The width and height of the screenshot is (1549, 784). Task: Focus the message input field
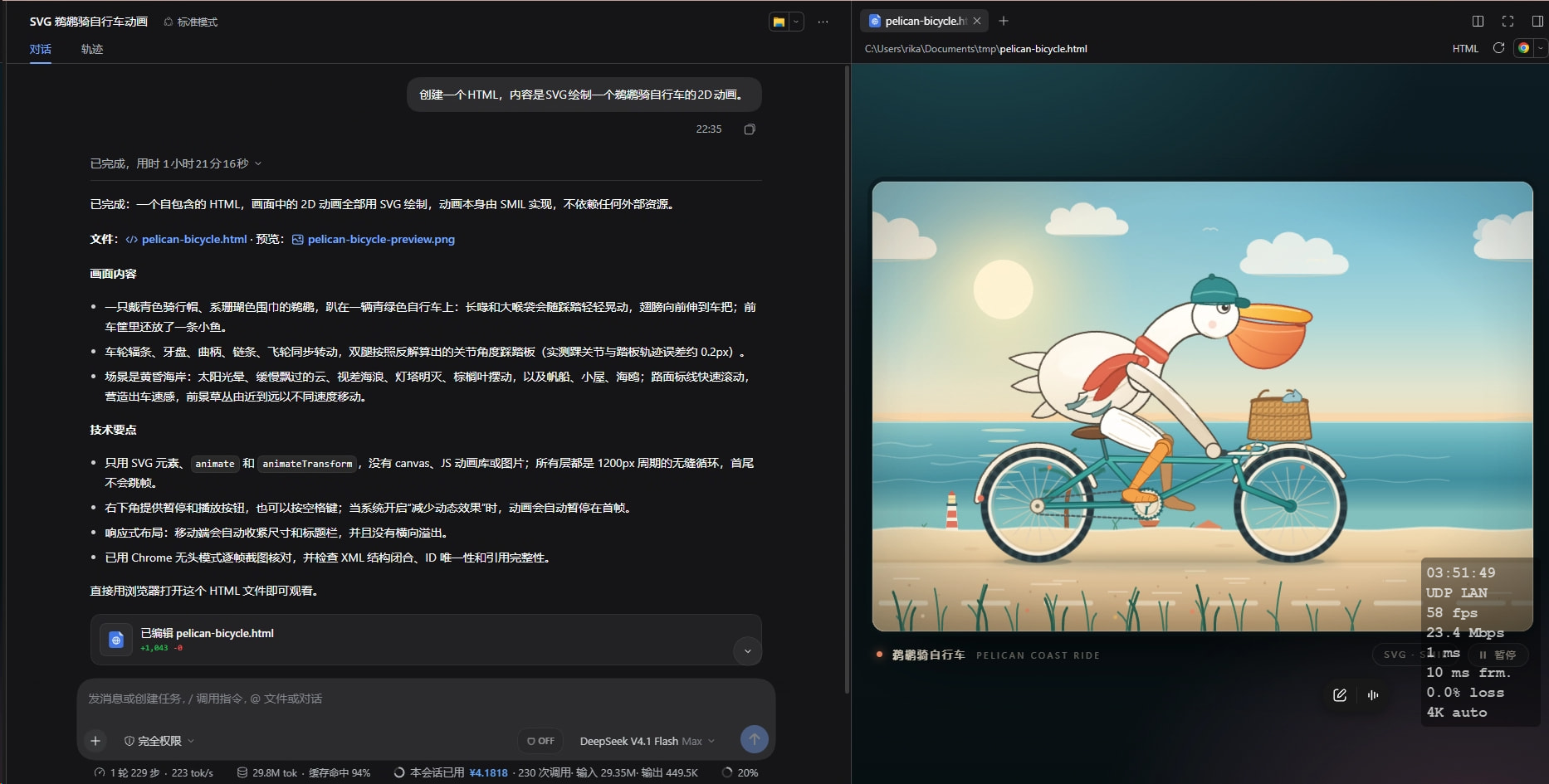pos(426,699)
